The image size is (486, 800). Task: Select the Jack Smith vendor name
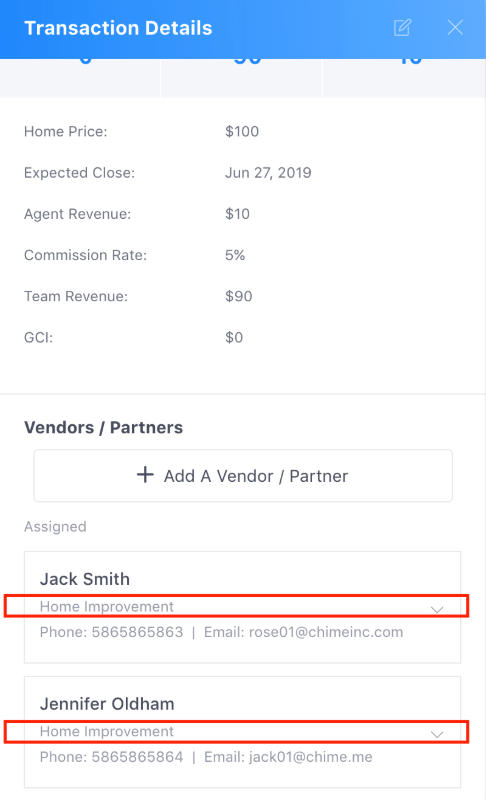coord(85,579)
